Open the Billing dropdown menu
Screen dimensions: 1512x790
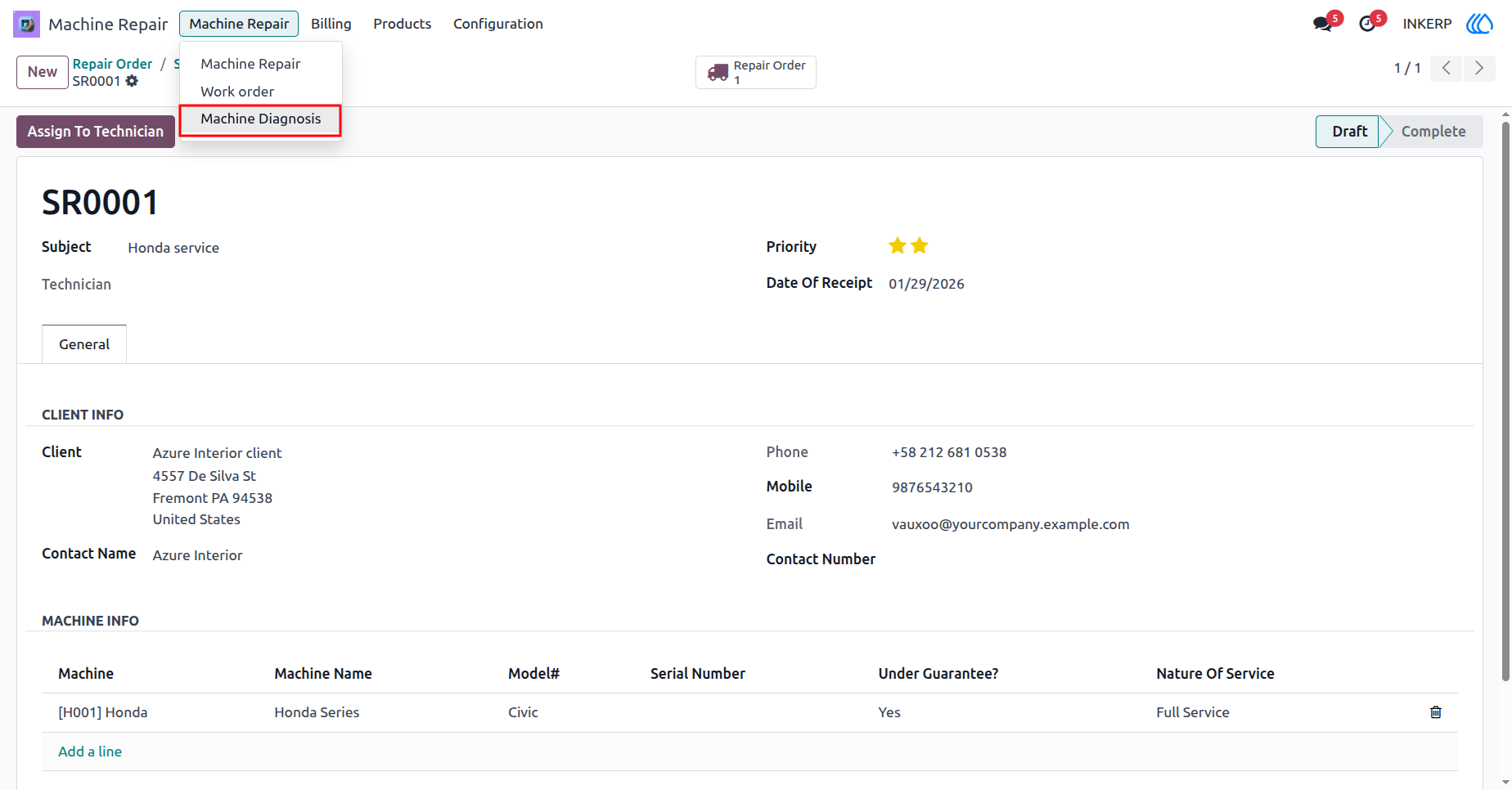[x=331, y=24]
